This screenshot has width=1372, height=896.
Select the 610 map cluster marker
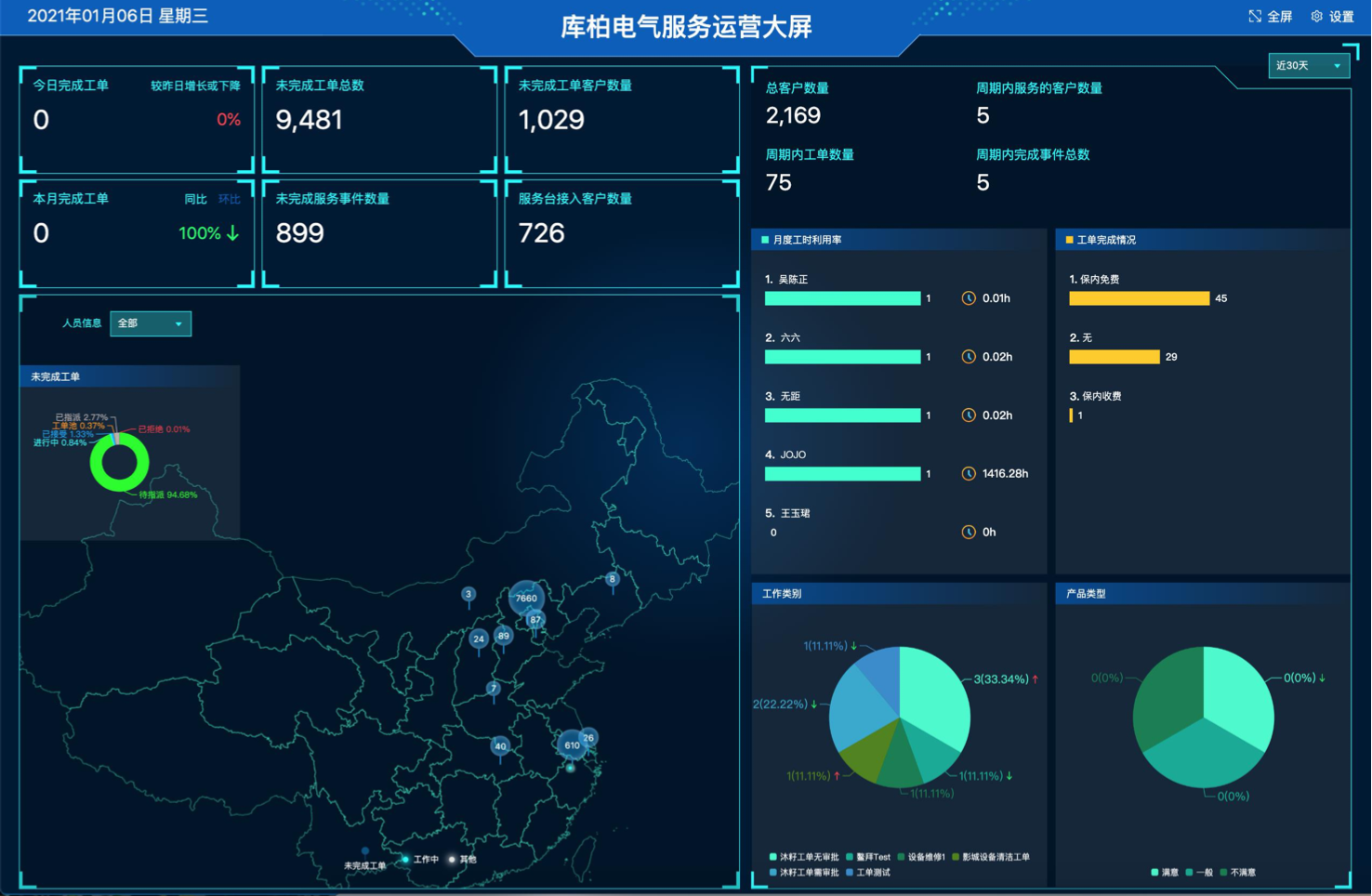(x=572, y=744)
